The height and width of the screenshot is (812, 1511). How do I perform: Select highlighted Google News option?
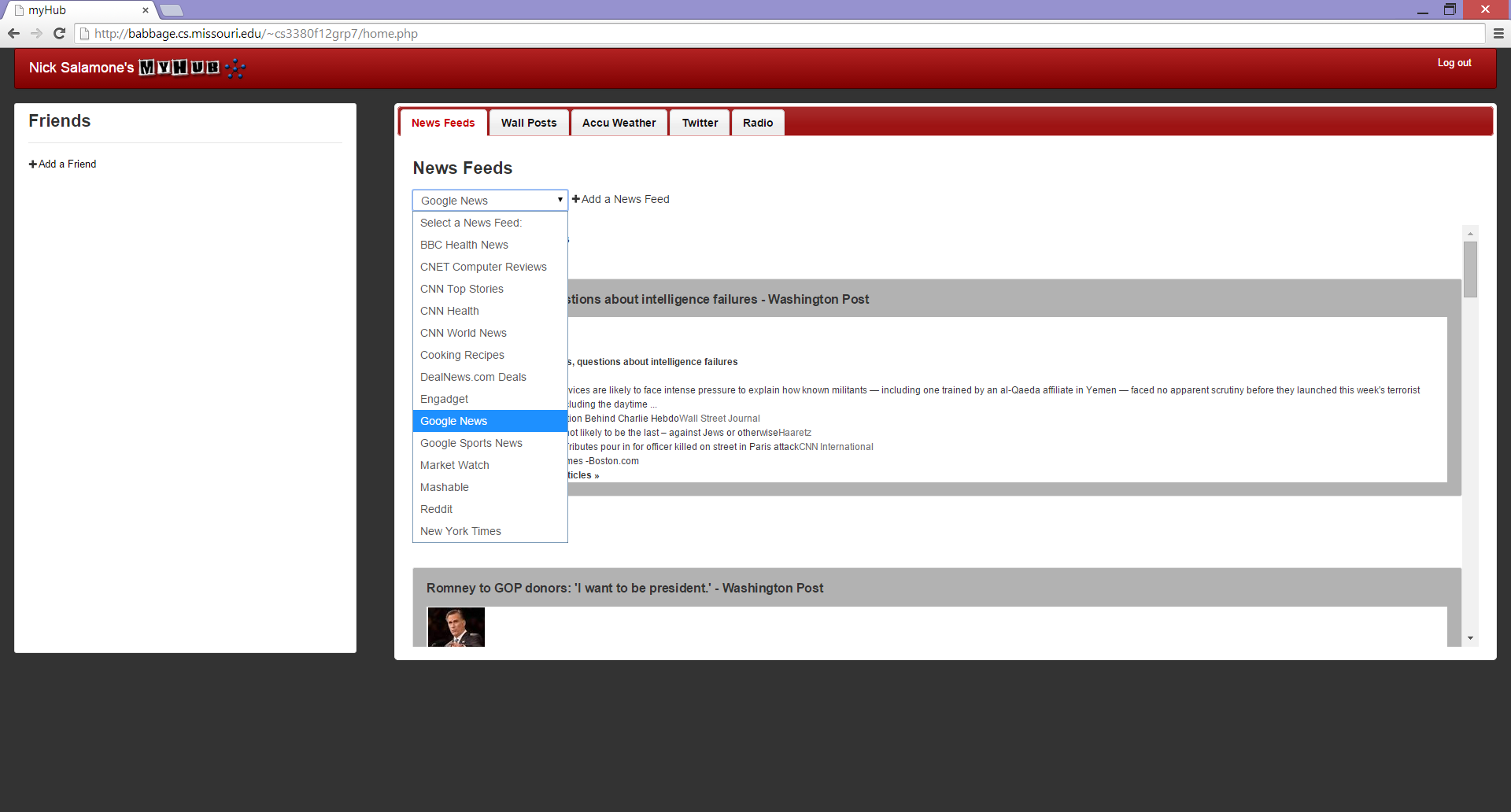pos(490,421)
